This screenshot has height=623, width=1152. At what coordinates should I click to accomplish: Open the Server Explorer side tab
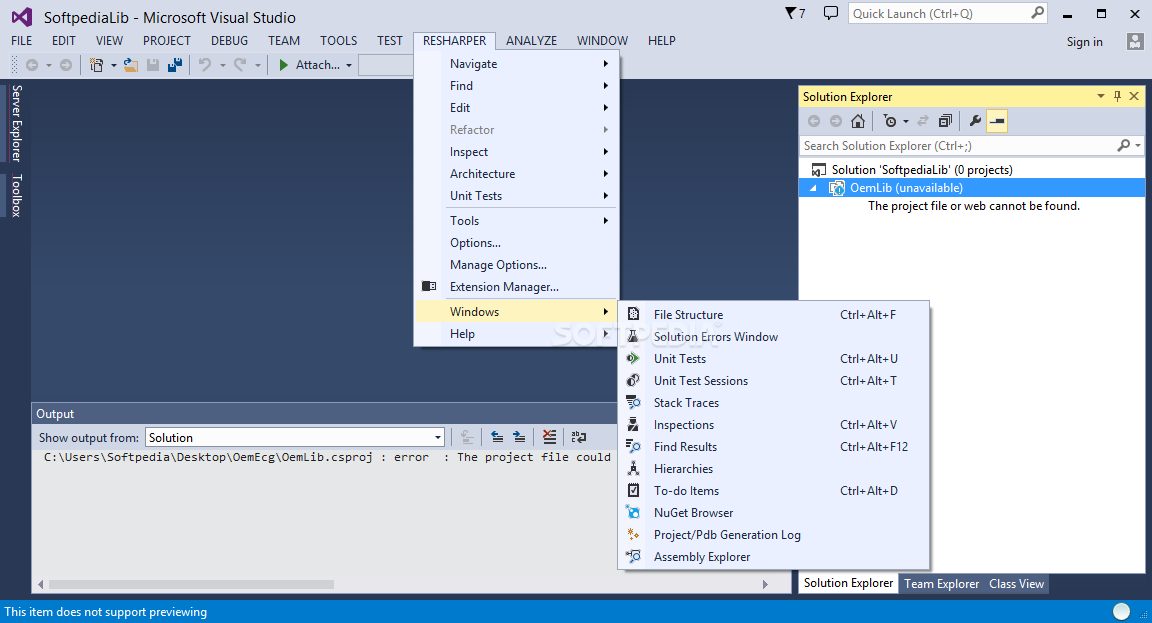16,123
